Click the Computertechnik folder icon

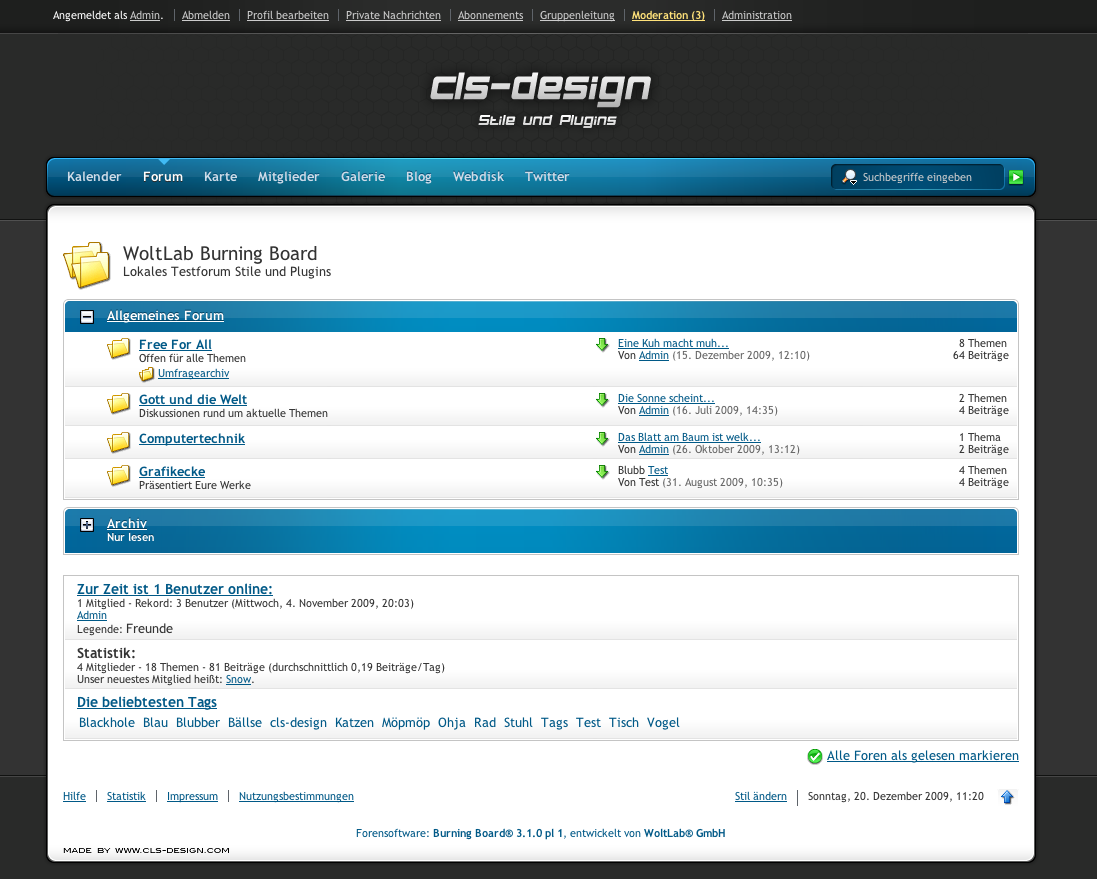pyautogui.click(x=119, y=441)
